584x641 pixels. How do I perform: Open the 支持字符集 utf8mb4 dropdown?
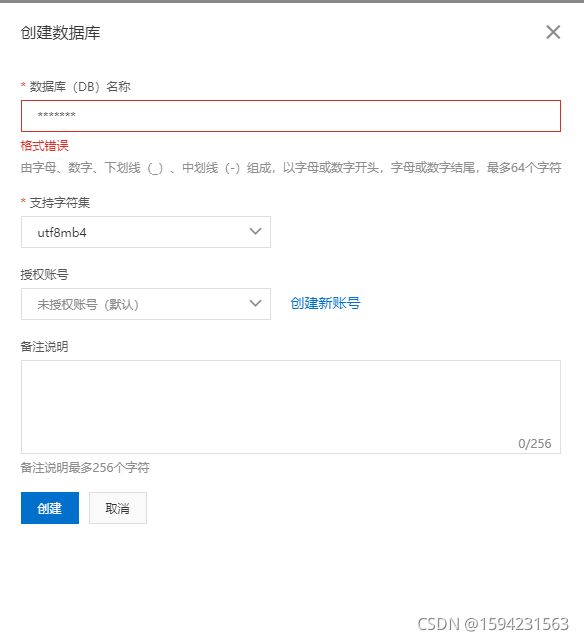coord(145,232)
